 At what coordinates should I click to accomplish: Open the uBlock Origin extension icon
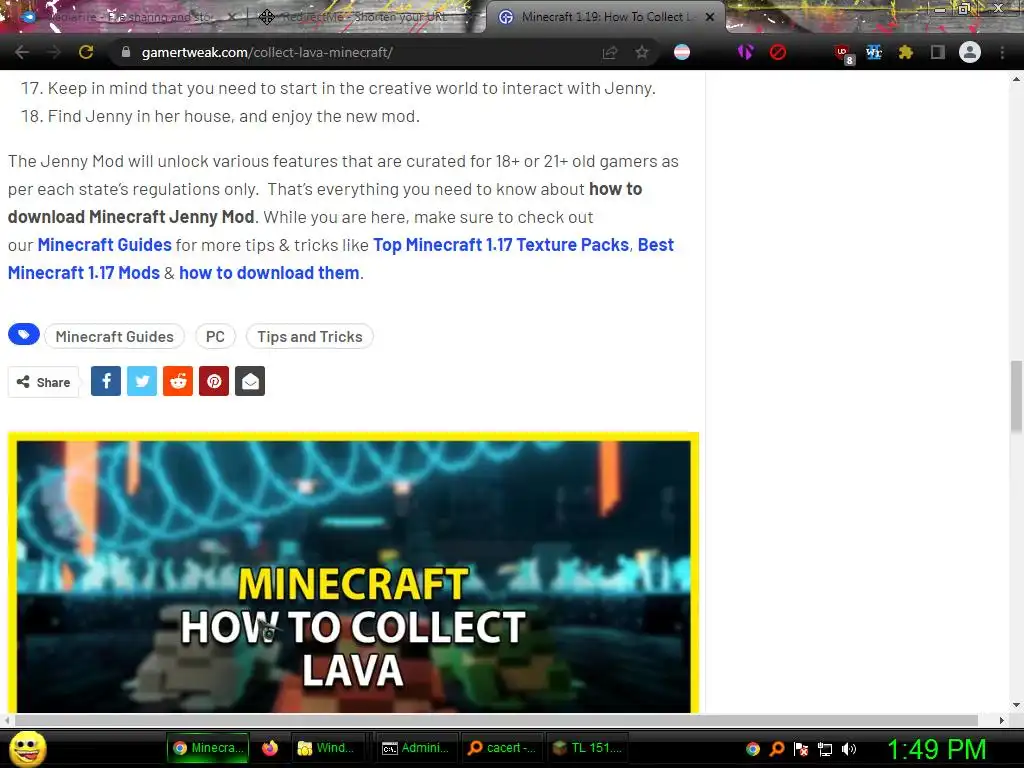tap(842, 54)
